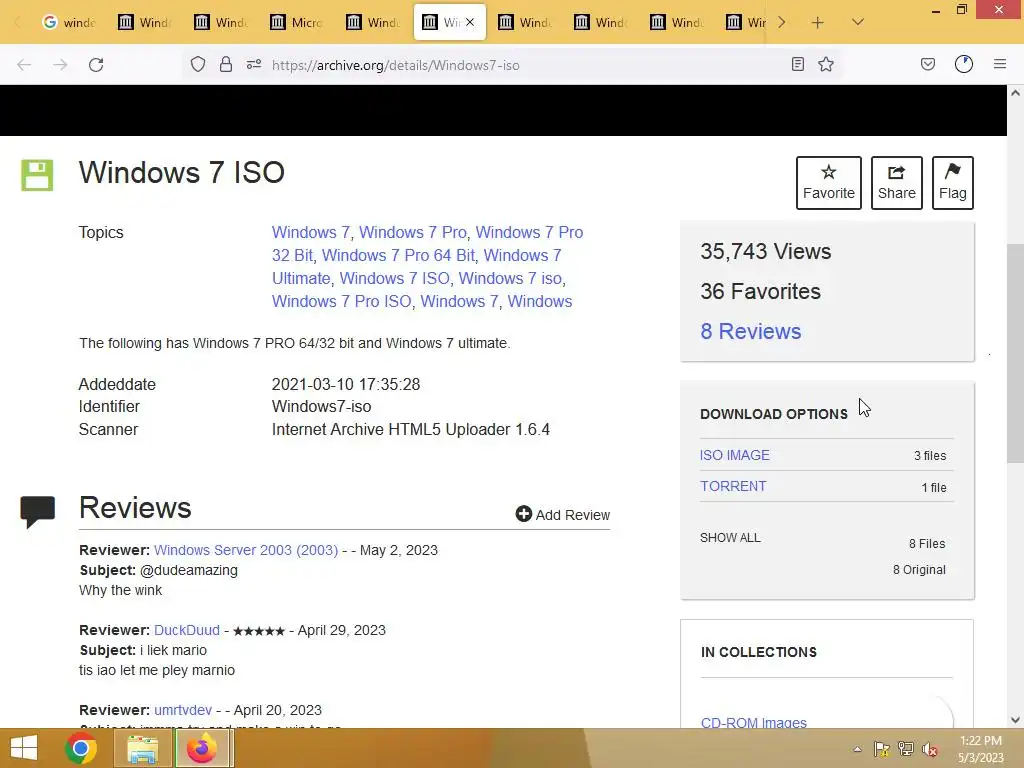Select the second tab labeled Wind…
The width and height of the screenshot is (1024, 768).
[x=221, y=22]
